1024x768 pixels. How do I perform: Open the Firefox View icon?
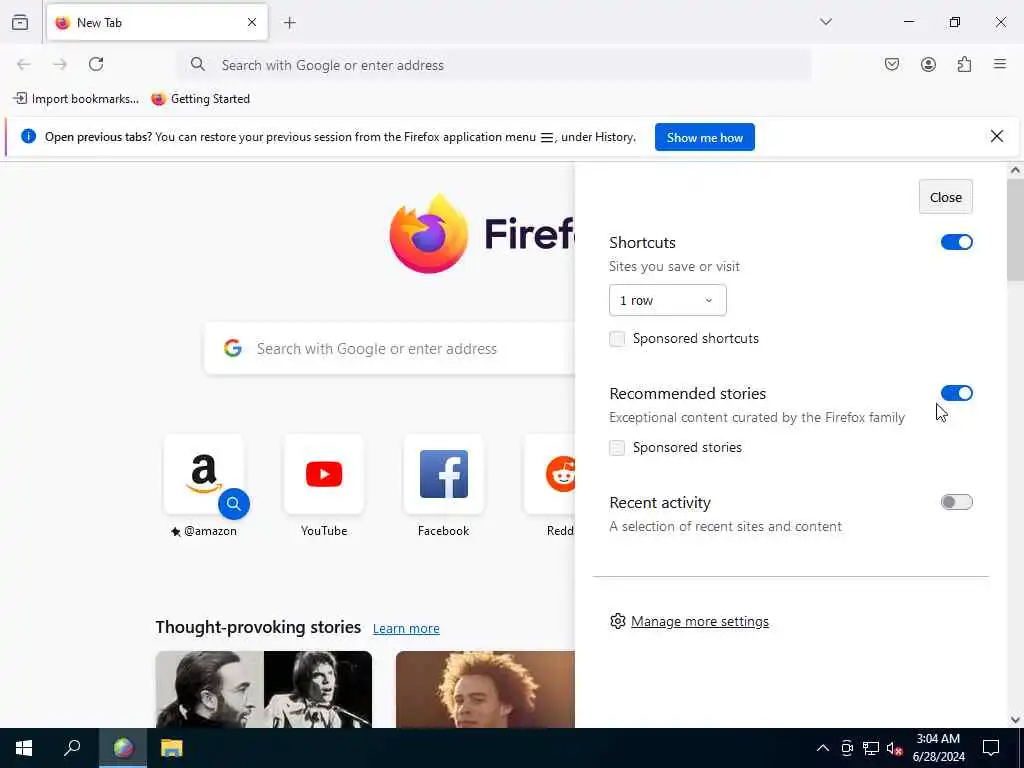pos(20,22)
